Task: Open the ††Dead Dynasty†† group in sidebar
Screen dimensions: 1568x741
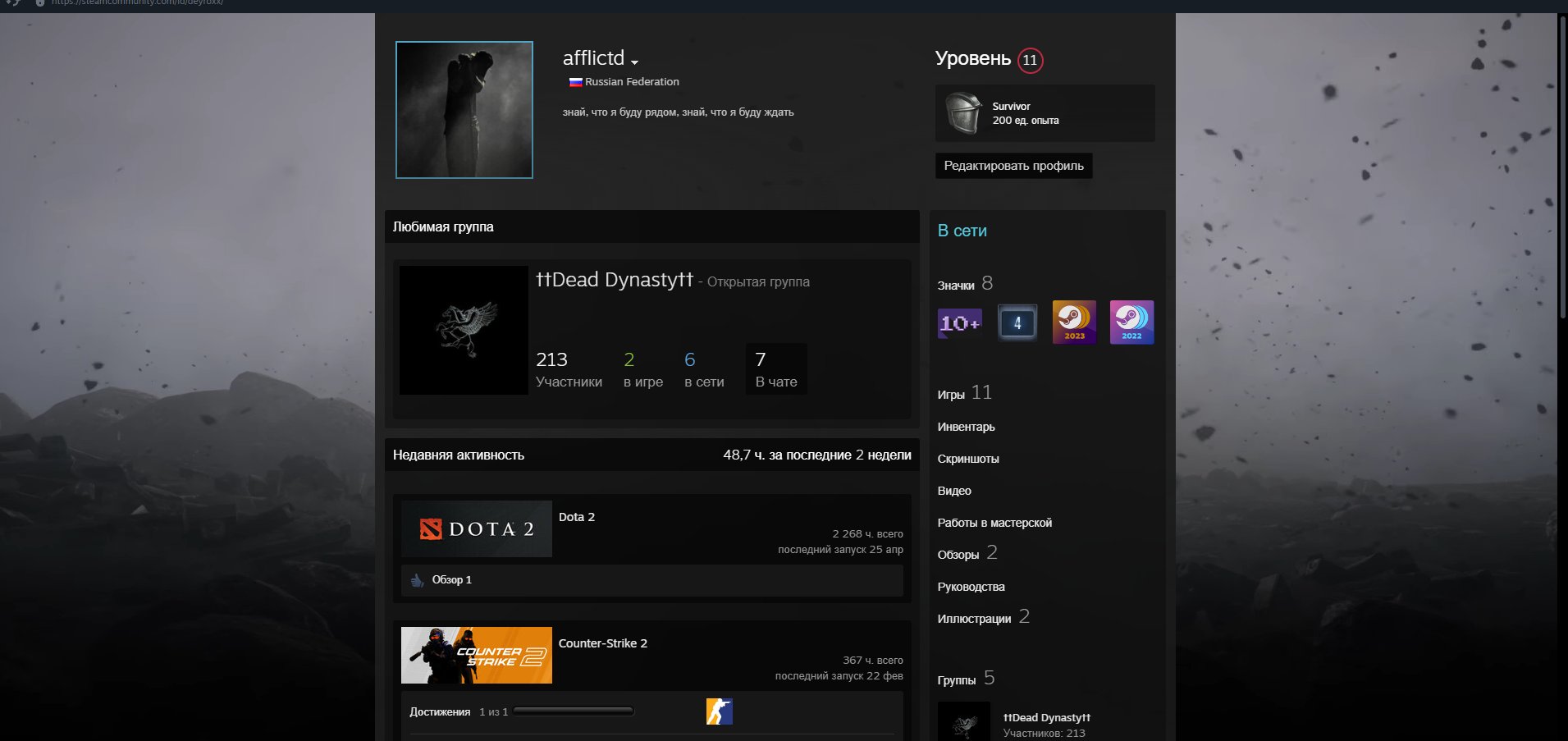Action: [1047, 717]
